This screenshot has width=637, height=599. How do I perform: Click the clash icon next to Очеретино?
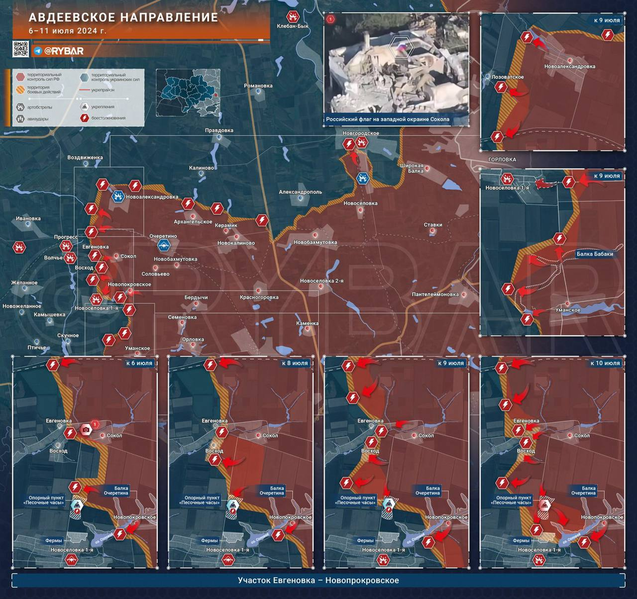point(164,244)
